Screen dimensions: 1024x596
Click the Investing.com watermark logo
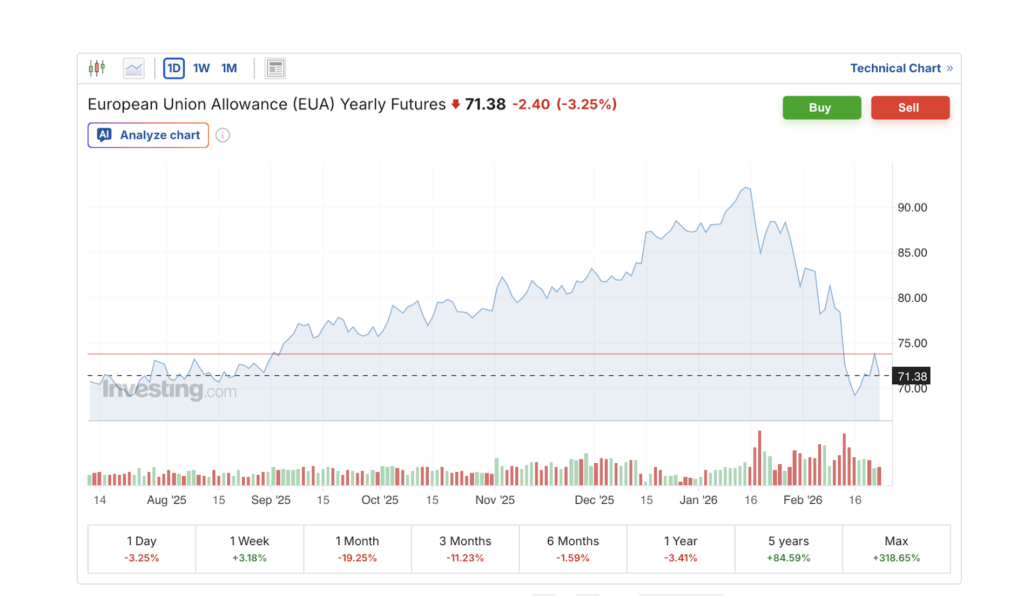168,390
